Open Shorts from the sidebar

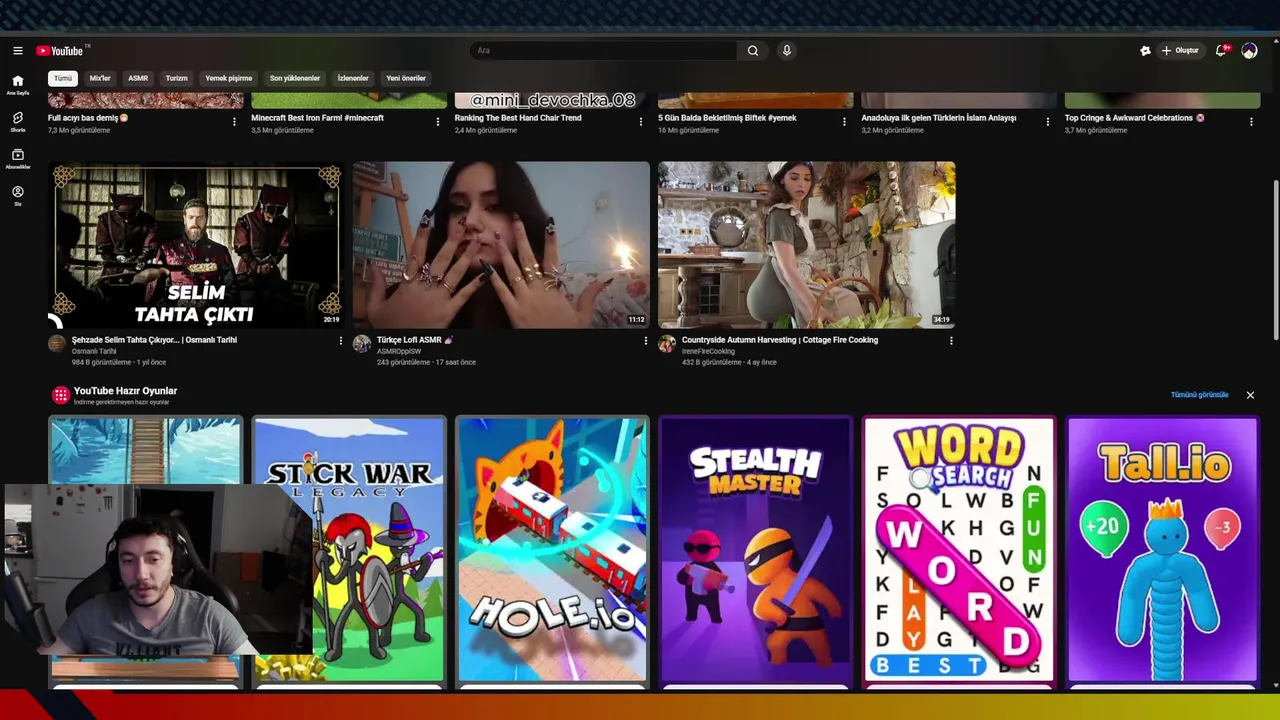tap(17, 121)
